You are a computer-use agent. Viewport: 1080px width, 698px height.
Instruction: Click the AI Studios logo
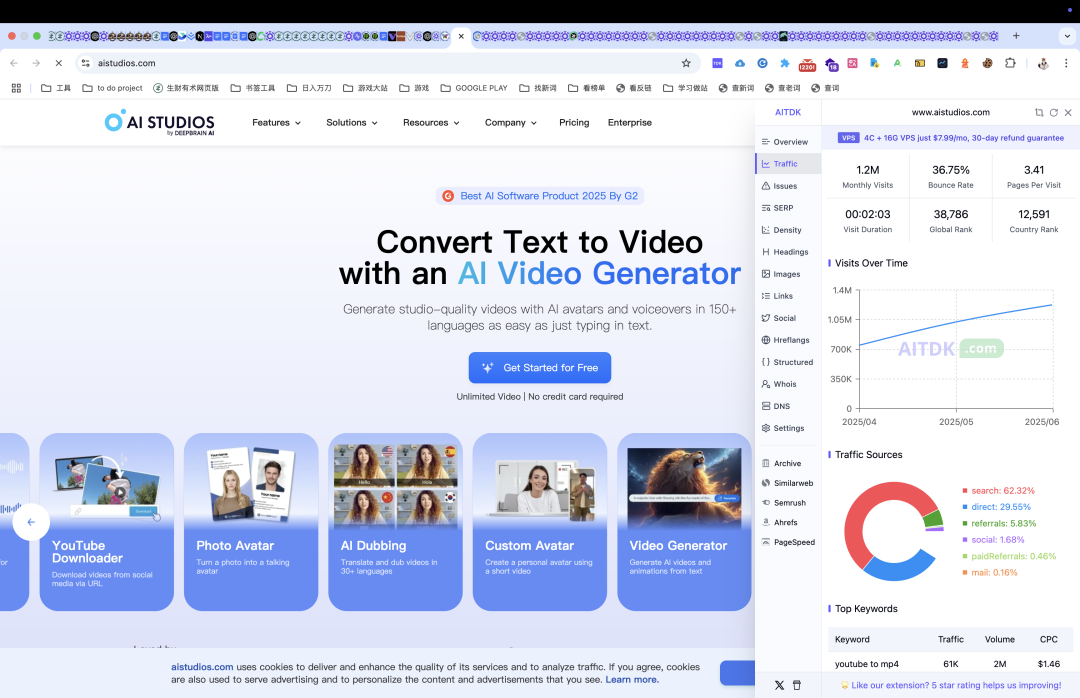[x=159, y=122]
